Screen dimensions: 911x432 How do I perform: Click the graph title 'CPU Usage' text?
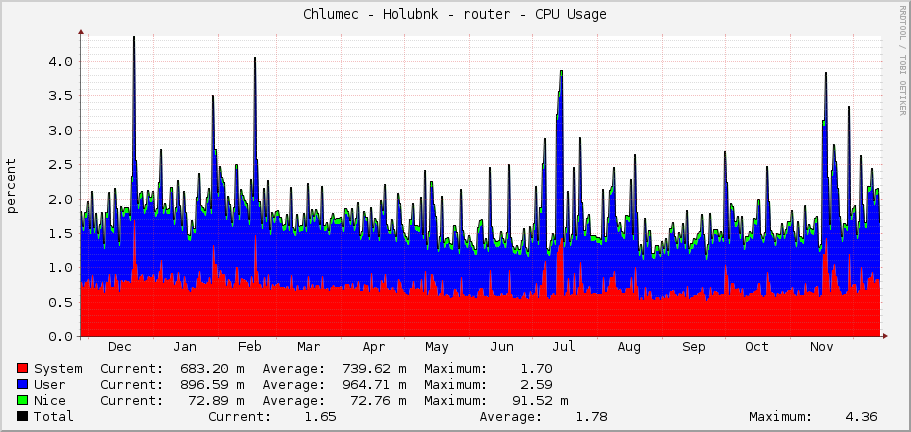[x=570, y=14]
